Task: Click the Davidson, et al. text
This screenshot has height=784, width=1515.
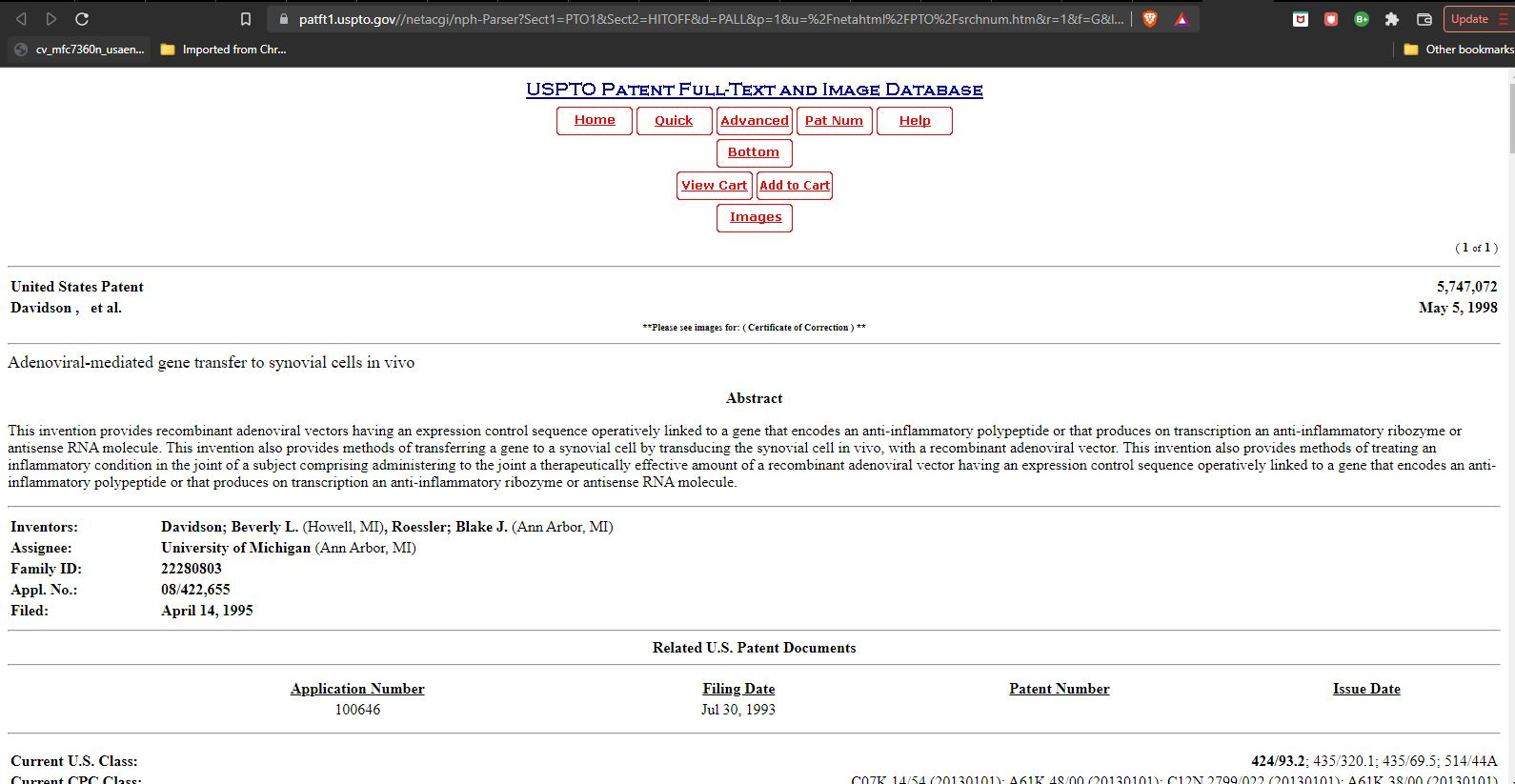Action: [66, 308]
